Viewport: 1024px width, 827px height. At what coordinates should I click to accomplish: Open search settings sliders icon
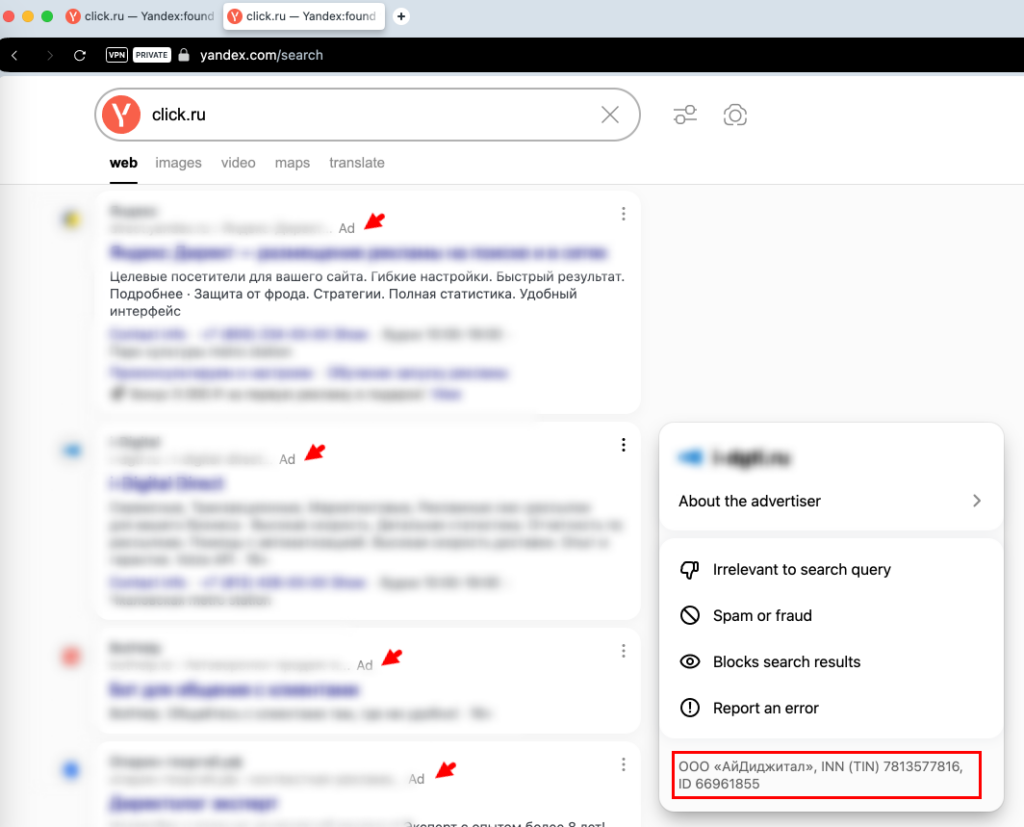tap(685, 115)
